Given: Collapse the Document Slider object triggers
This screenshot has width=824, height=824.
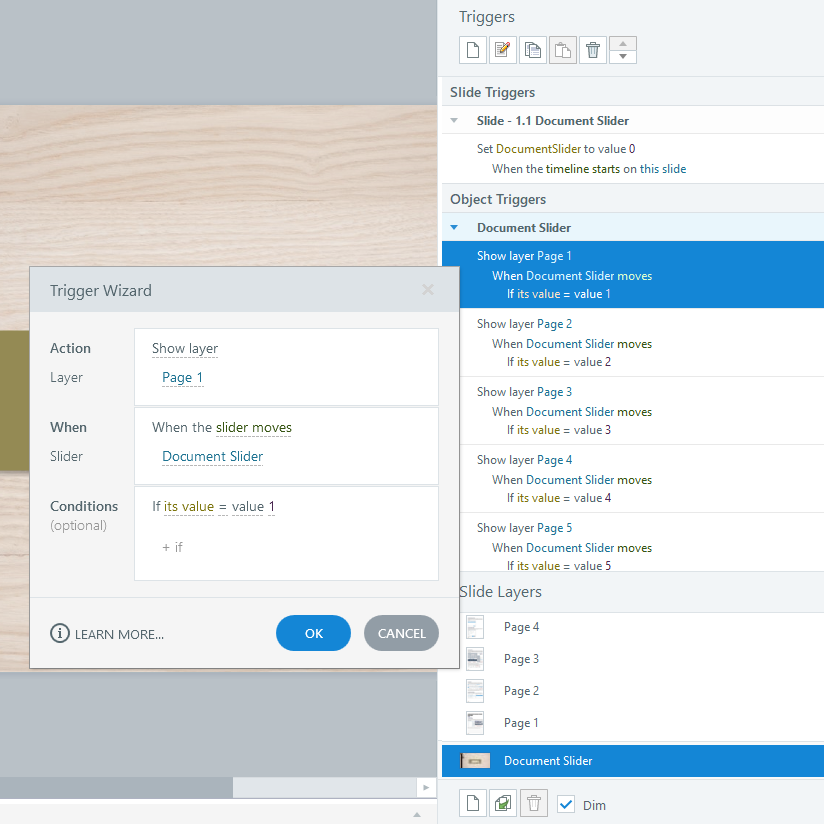Looking at the screenshot, I should tap(455, 228).
